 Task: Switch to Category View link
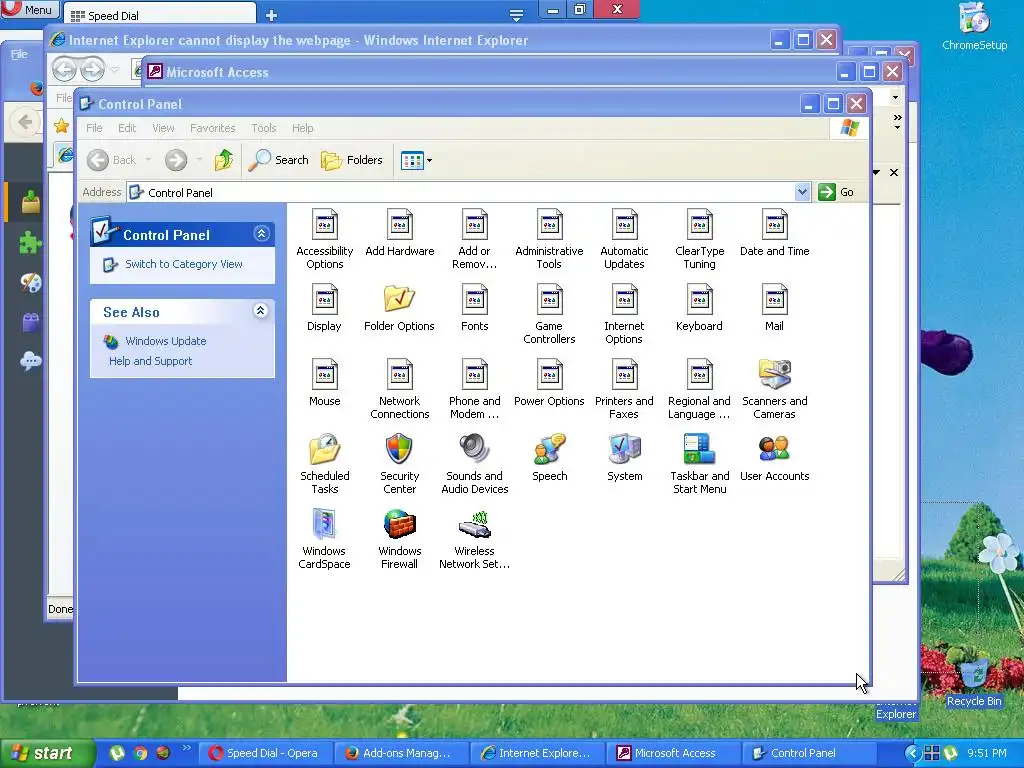[x=184, y=264]
